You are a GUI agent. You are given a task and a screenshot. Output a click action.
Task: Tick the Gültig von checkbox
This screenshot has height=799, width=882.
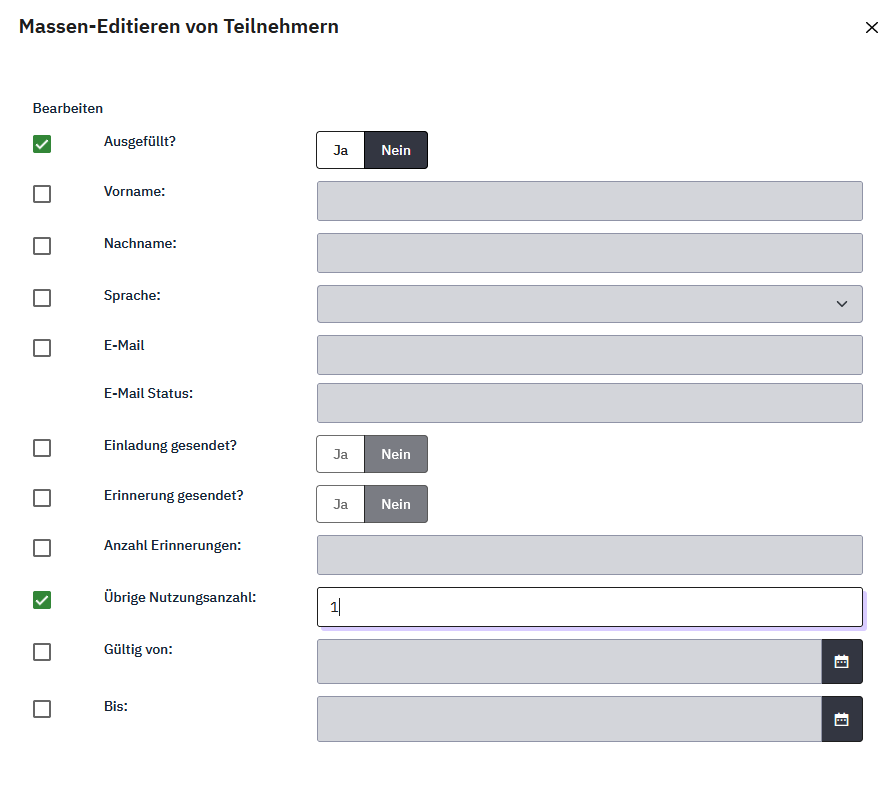42,652
